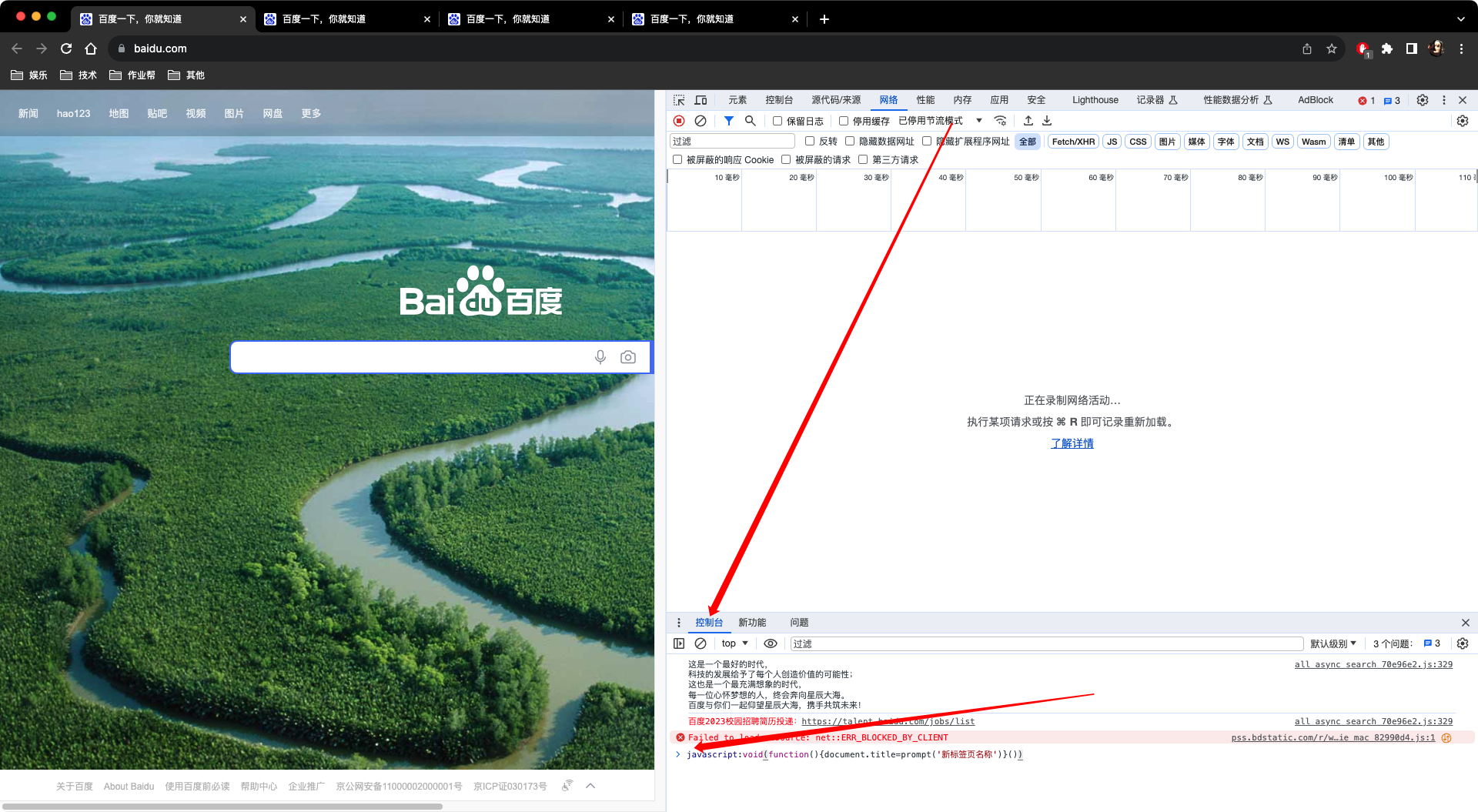Open Baidu 新闻 nav link
The image size is (1478, 812).
[x=28, y=113]
